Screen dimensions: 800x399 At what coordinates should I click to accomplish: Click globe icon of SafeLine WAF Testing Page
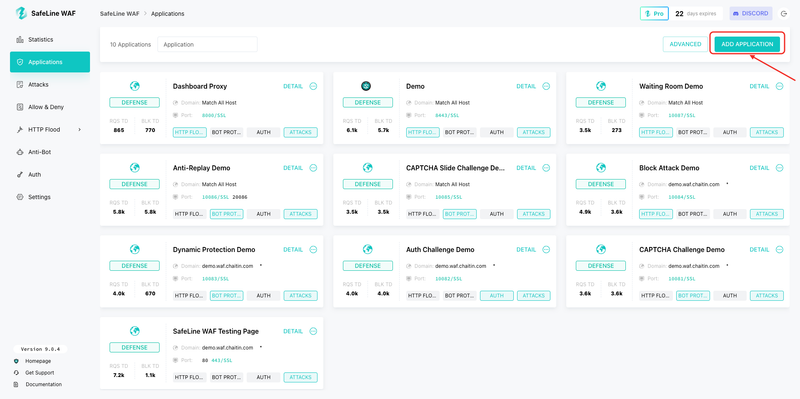(135, 331)
